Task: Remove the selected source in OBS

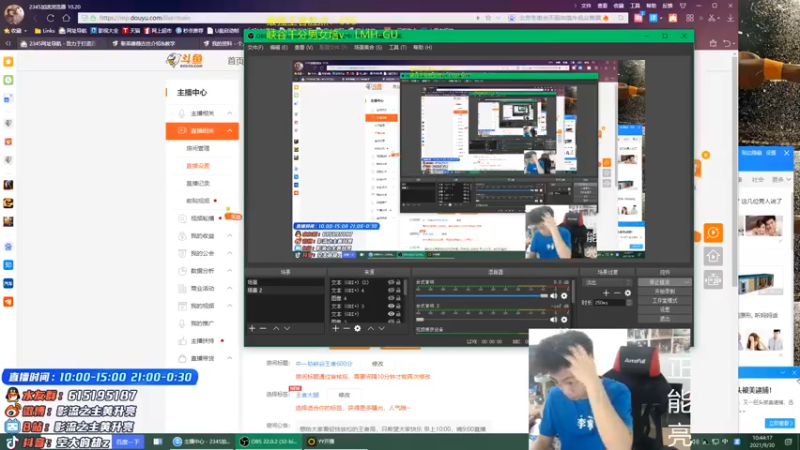Action: (346, 329)
